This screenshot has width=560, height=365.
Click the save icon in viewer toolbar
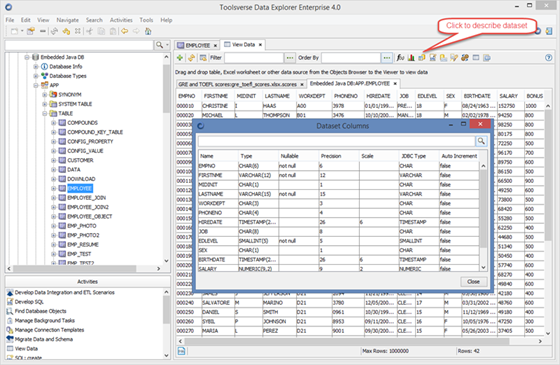432,58
